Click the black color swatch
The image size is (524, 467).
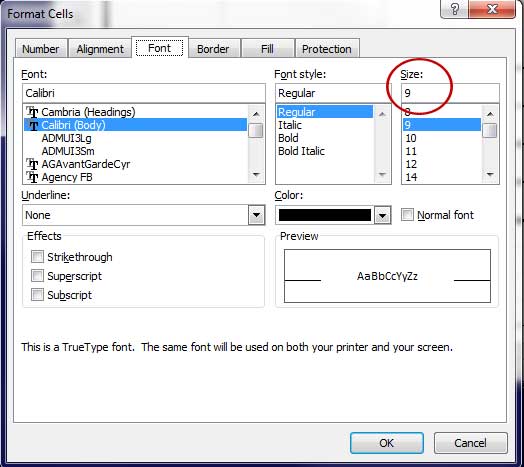click(x=325, y=215)
